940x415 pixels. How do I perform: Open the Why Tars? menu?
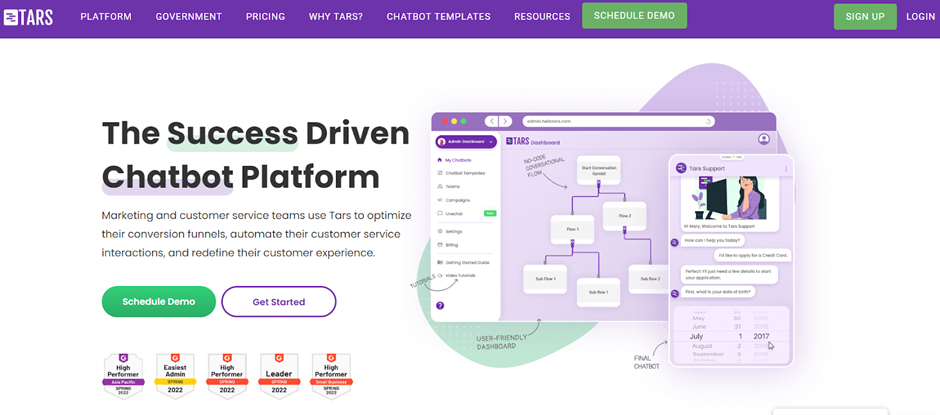[x=336, y=17]
